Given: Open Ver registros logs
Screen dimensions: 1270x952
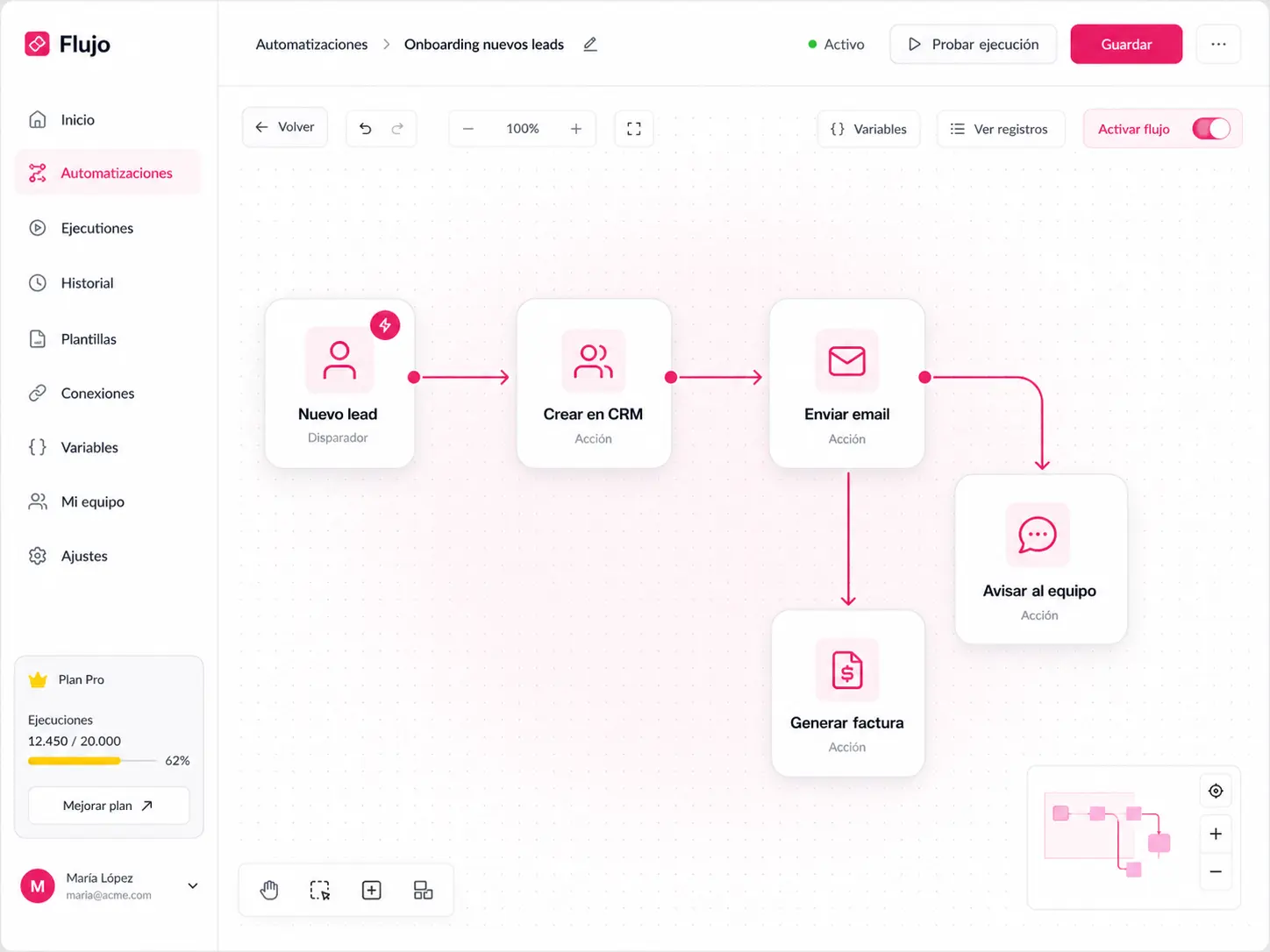Looking at the screenshot, I should tap(1000, 129).
